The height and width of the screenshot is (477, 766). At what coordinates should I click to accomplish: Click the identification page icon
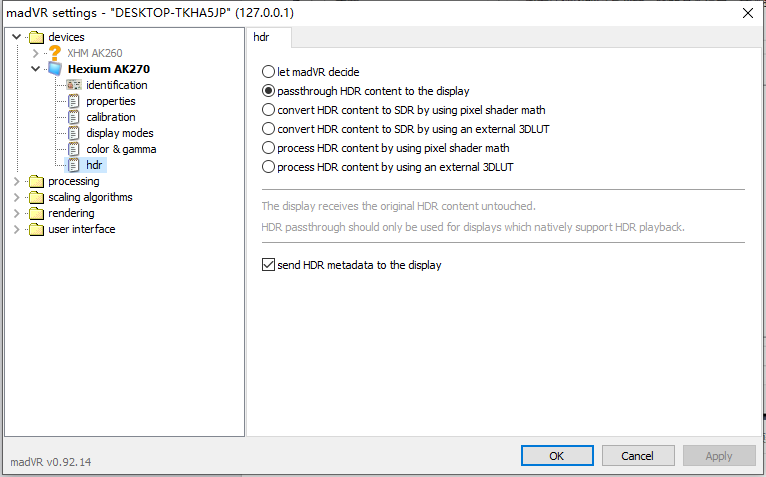[x=73, y=85]
